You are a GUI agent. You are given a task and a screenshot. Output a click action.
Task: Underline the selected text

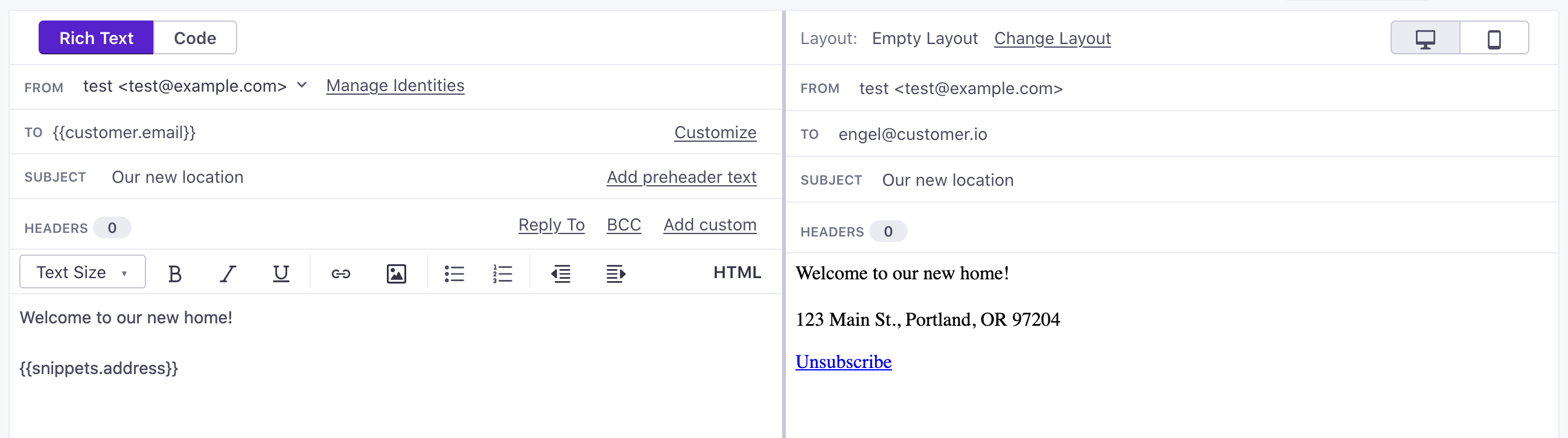pos(281,274)
